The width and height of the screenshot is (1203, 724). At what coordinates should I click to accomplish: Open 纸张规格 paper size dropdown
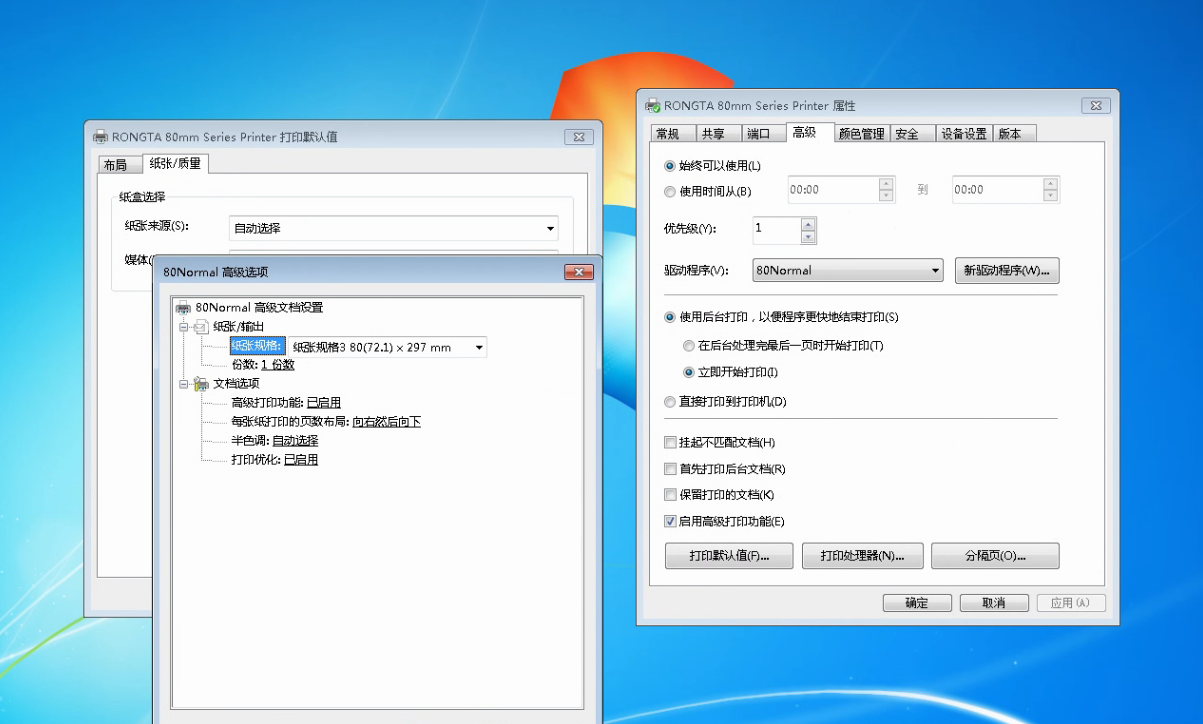coord(479,347)
